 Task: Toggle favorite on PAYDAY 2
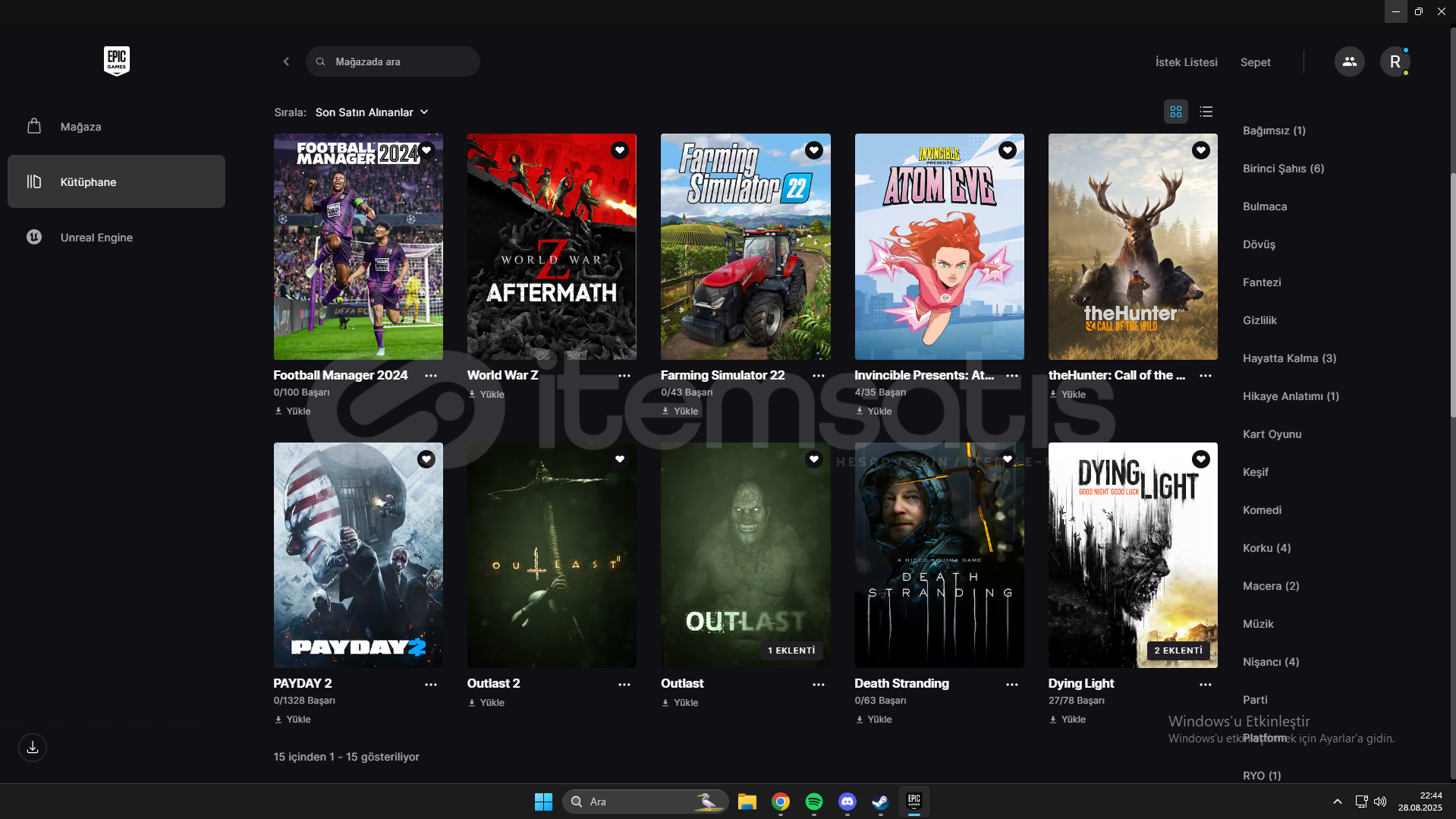pos(426,459)
